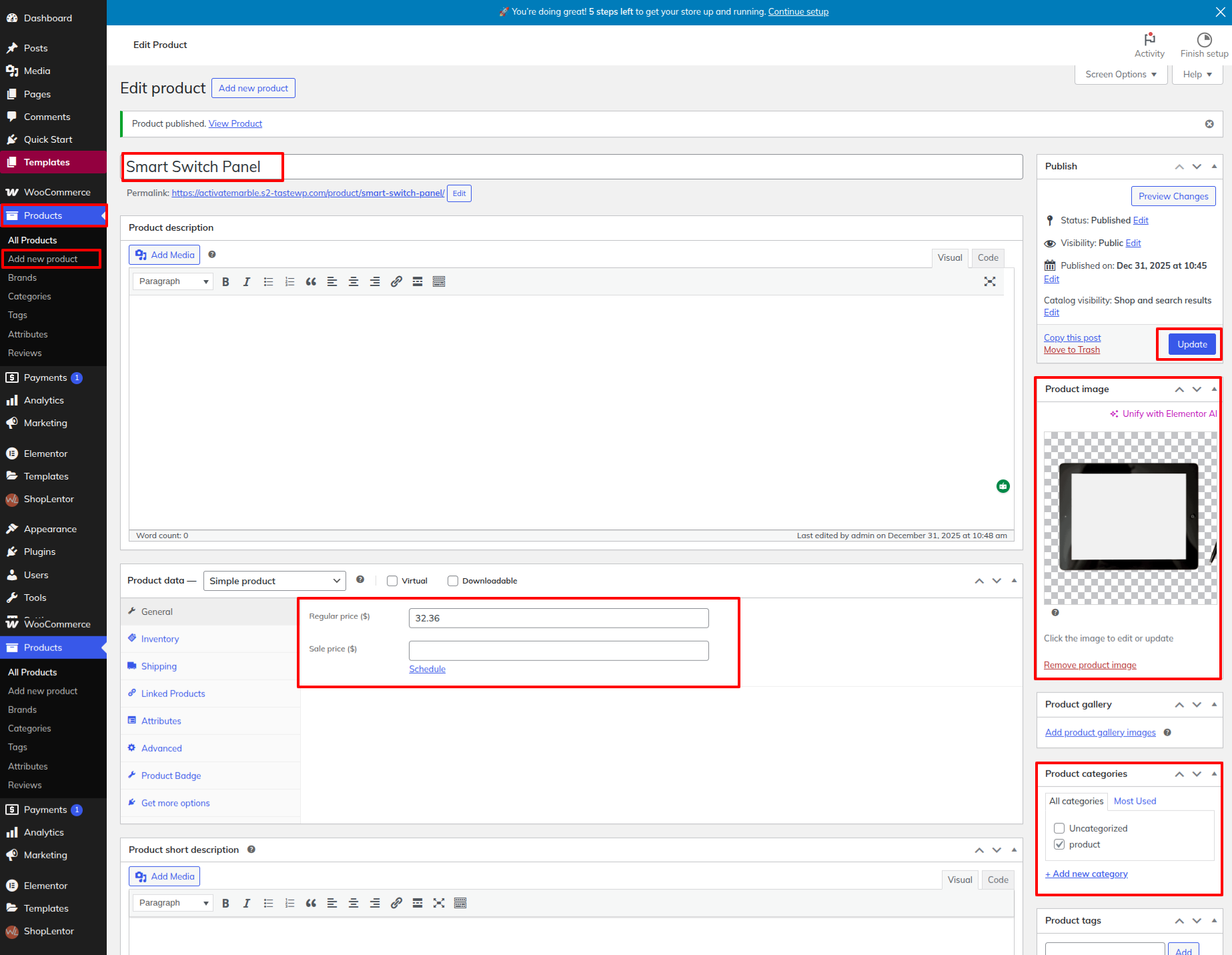
Task: Click insert link icon in Product description toolbar
Action: (x=396, y=281)
